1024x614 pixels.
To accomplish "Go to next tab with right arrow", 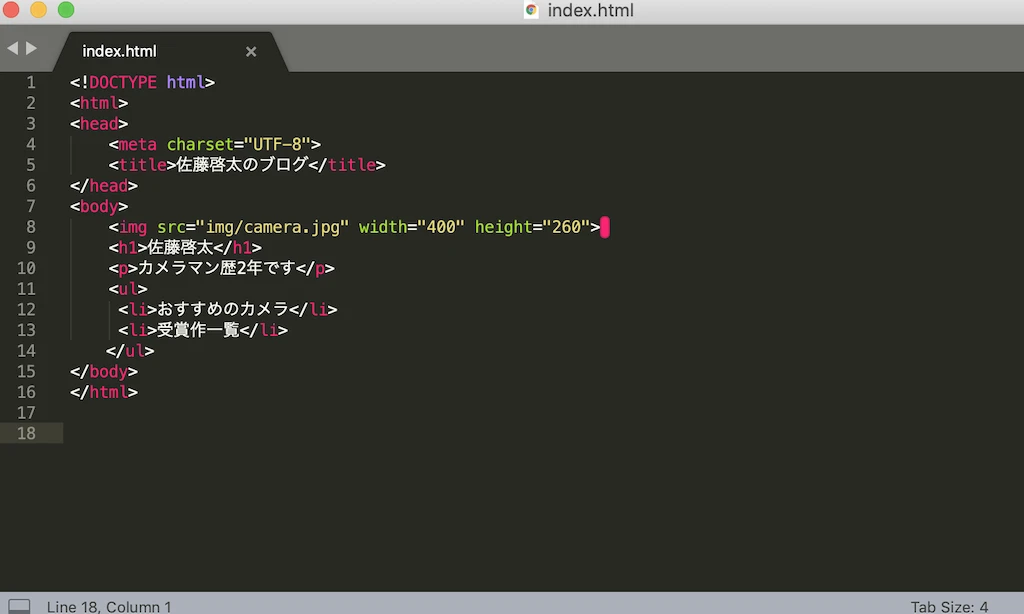I will (x=31, y=48).
